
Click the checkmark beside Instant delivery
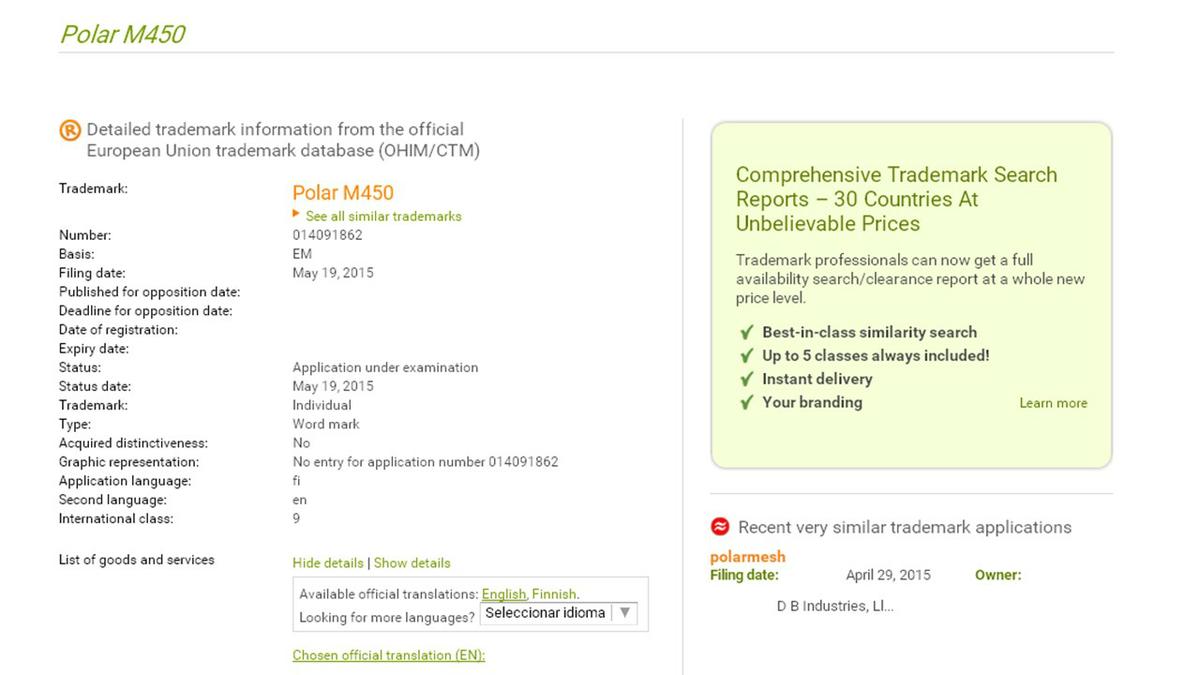coord(746,379)
